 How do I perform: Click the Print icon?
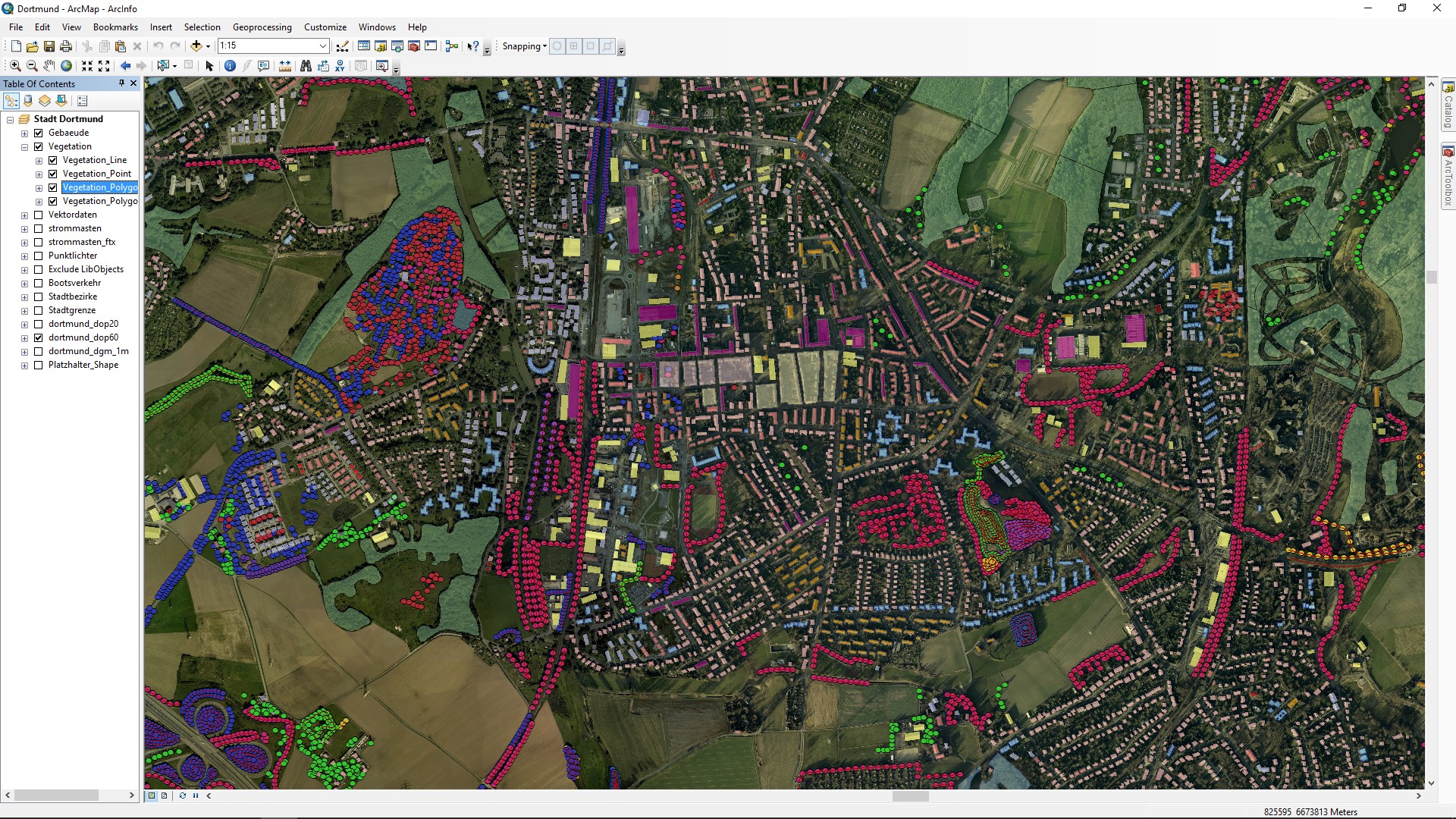(66, 46)
